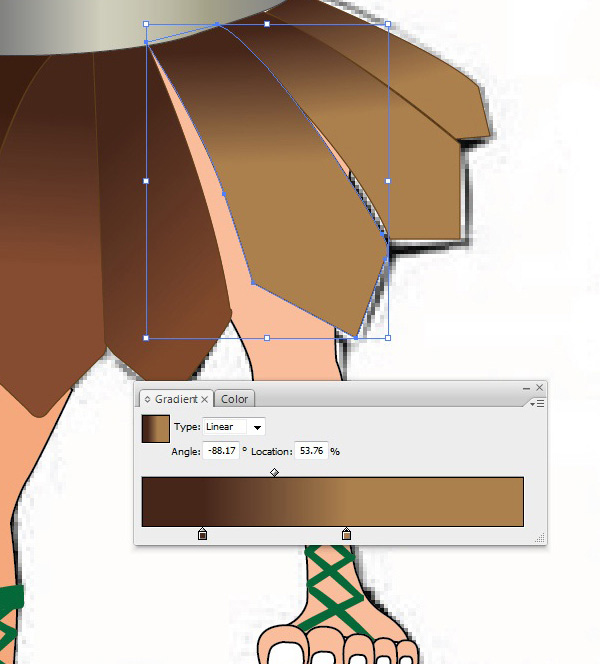Click the top-left bounding box handle
Screen dimensions: 600x664
pyautogui.click(x=146, y=24)
